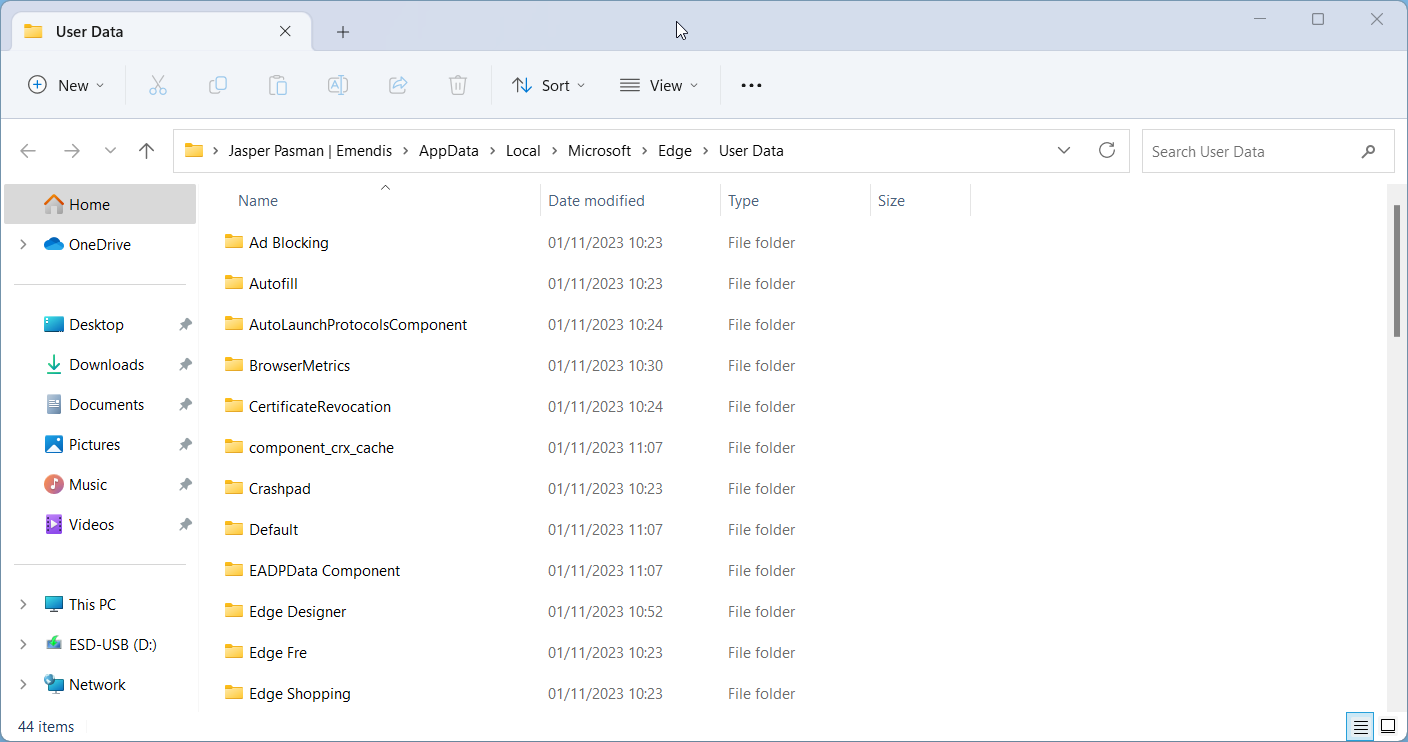Refresh the User Data folder
This screenshot has width=1408, height=742.
[x=1106, y=151]
